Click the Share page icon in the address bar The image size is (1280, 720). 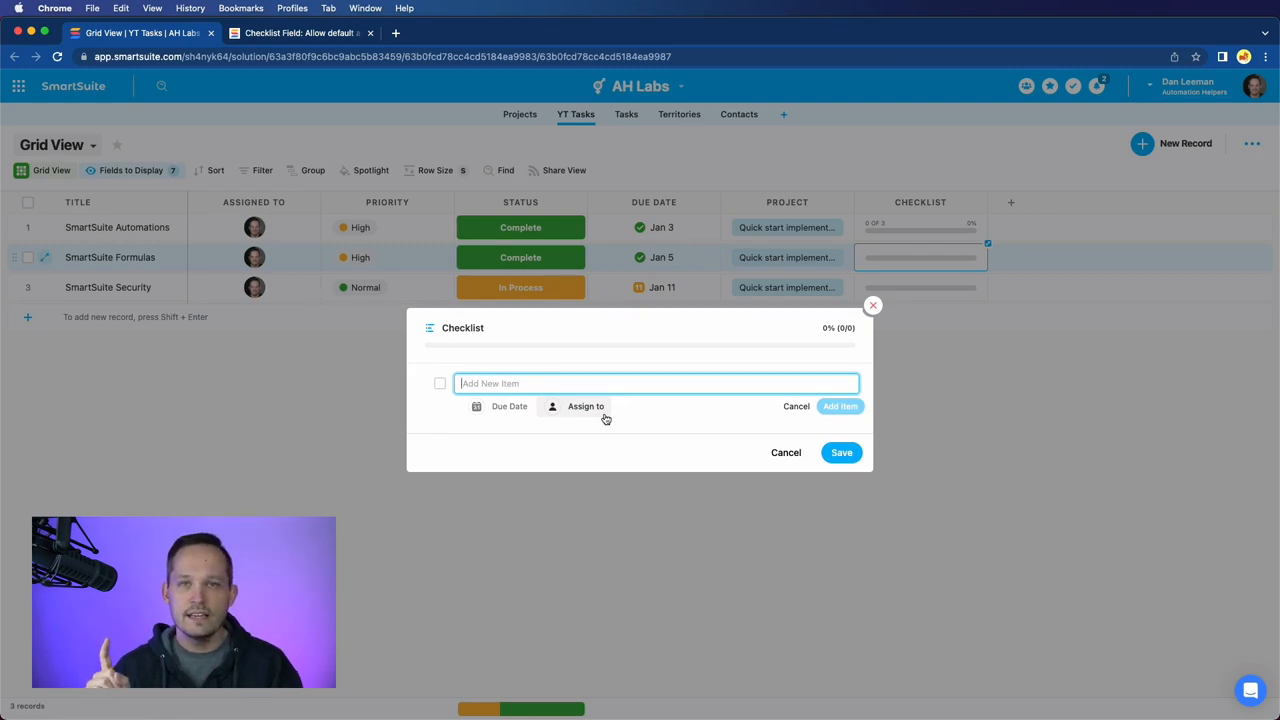pyautogui.click(x=1174, y=57)
